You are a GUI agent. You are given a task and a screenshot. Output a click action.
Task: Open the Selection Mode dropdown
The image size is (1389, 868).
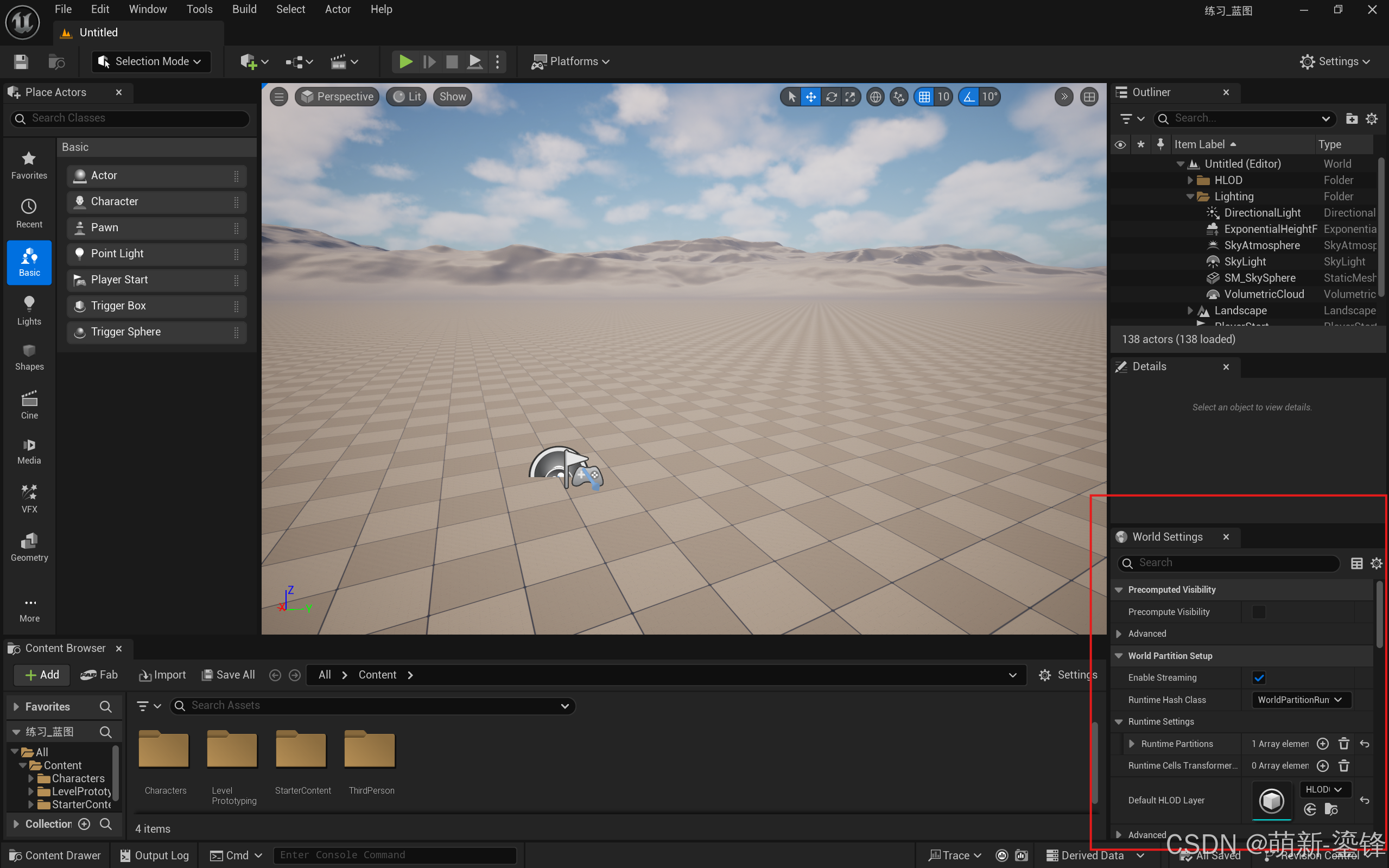point(151,61)
